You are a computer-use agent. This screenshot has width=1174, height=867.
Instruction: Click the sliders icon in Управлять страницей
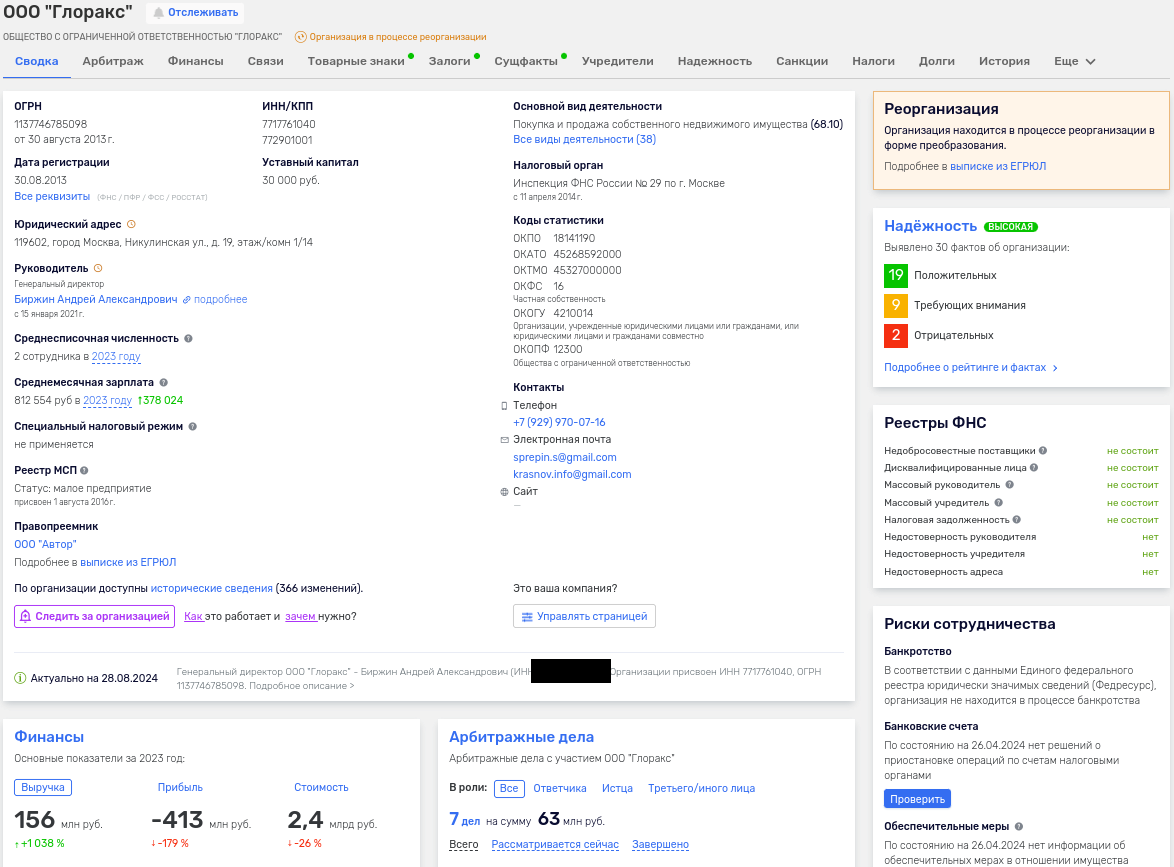527,617
